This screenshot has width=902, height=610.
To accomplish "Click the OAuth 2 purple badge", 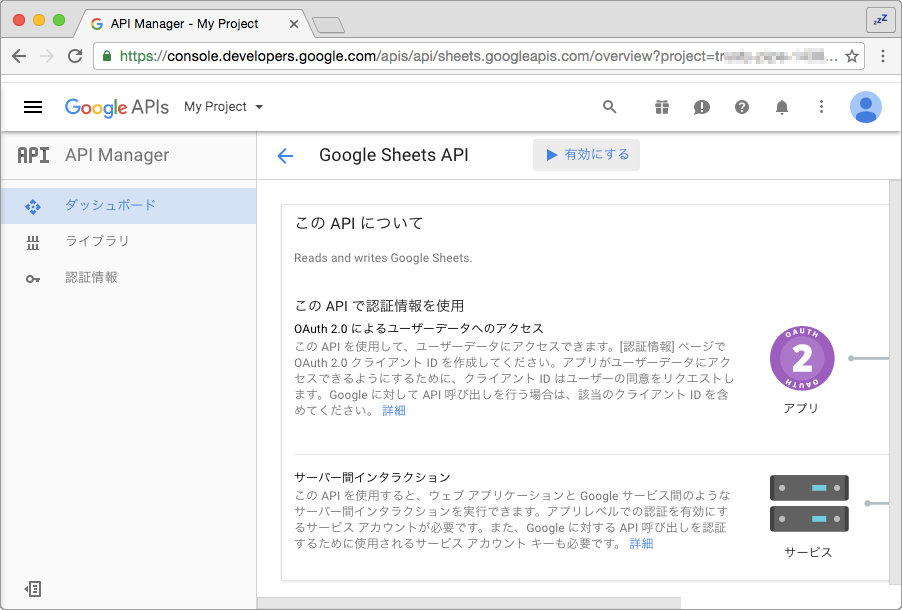I will point(802,358).
